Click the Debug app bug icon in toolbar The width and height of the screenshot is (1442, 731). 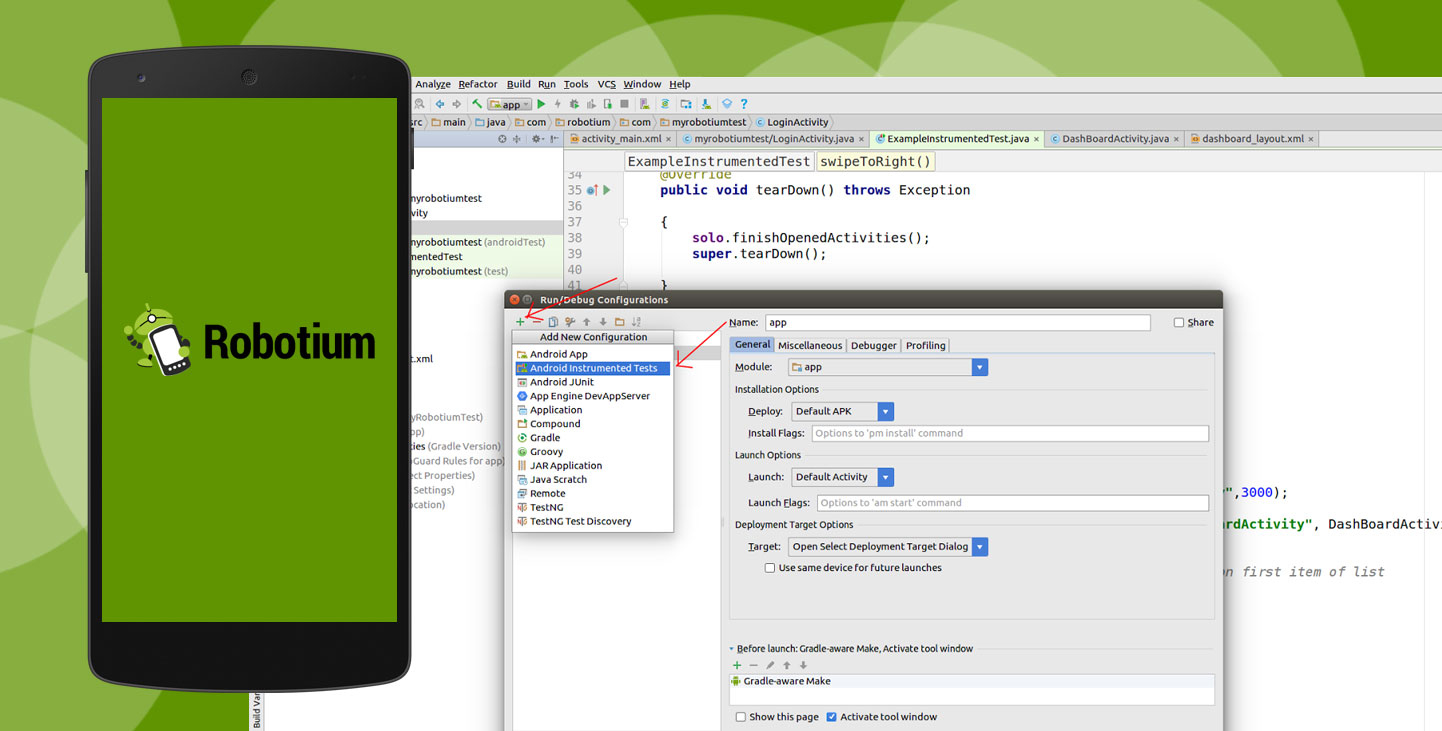point(574,104)
